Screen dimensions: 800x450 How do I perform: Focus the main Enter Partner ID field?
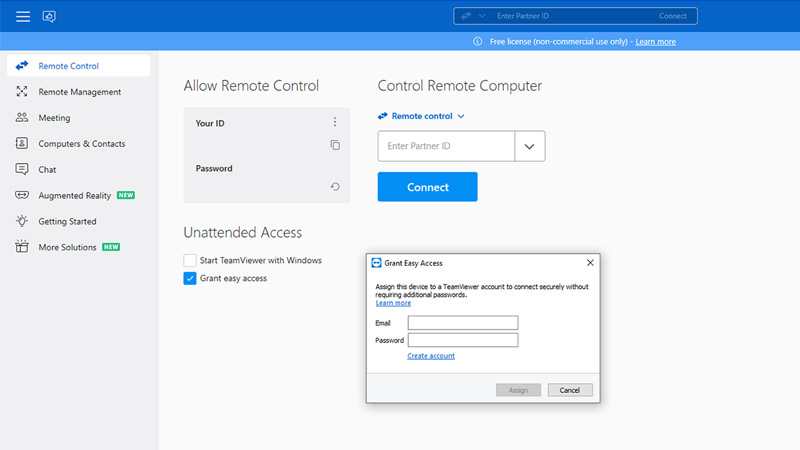pyautogui.click(x=446, y=146)
